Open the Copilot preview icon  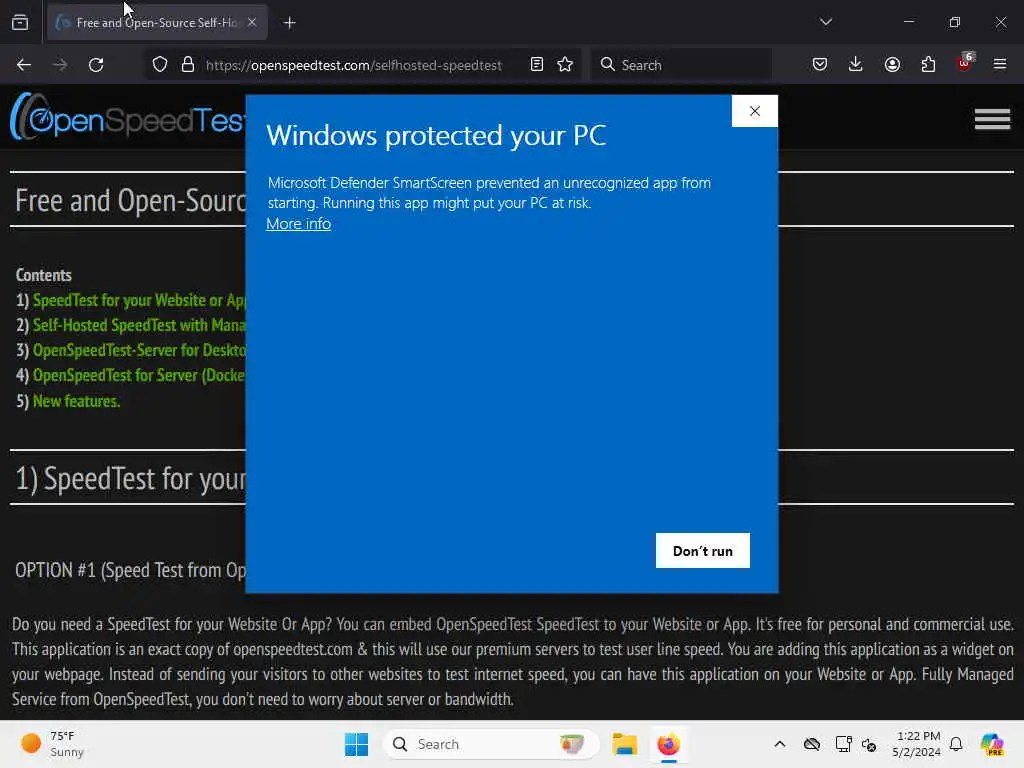click(x=992, y=744)
